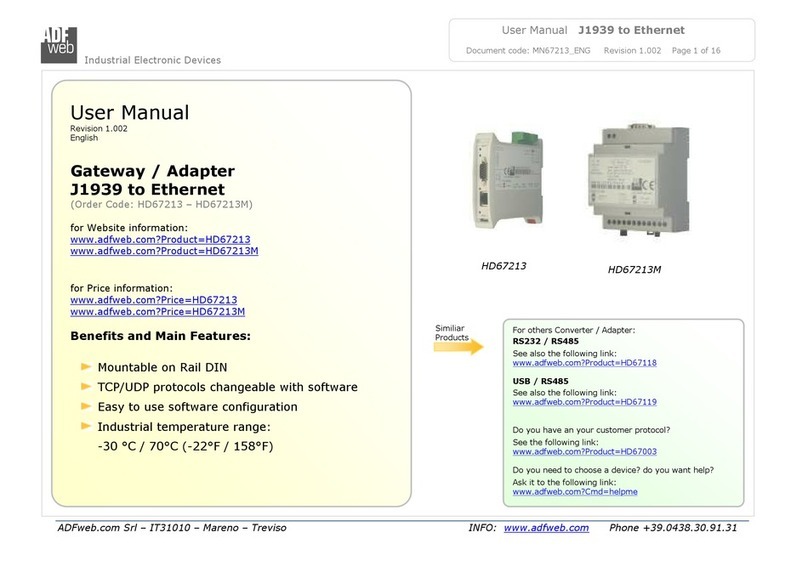Screen dimensions: 808x561
Task: Click 'TCP/UDP protocols changeable with software' text
Action: click(227, 387)
